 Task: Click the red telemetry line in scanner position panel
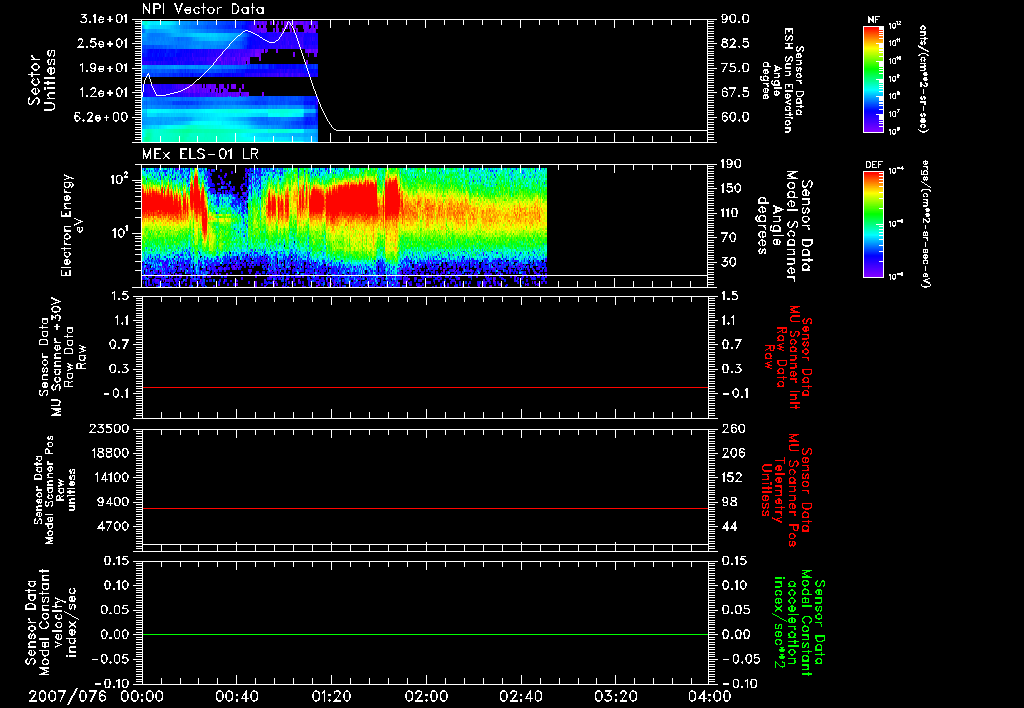click(425, 508)
